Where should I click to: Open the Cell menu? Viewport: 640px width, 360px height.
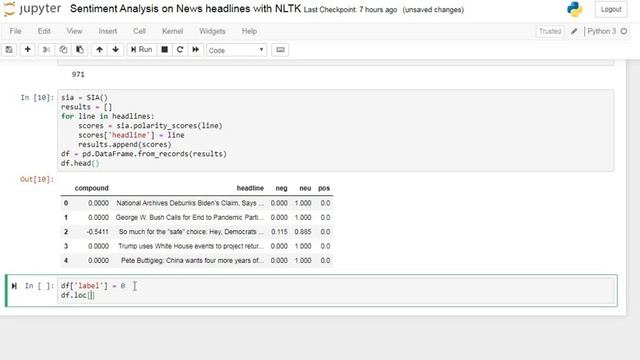point(139,31)
